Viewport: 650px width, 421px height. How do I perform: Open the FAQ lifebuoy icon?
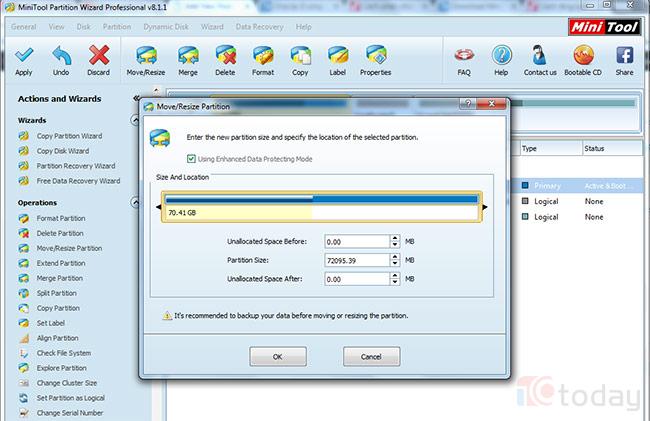click(464, 61)
